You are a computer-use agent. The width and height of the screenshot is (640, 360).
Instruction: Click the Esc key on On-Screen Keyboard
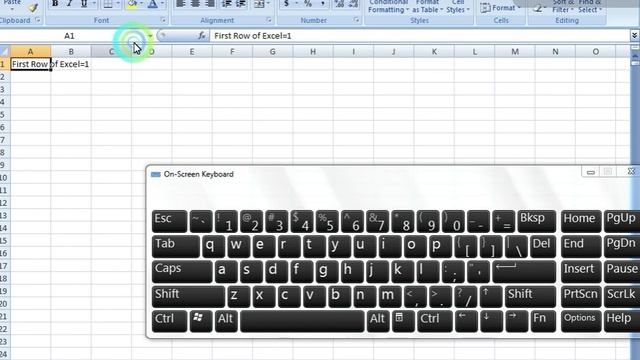click(169, 221)
